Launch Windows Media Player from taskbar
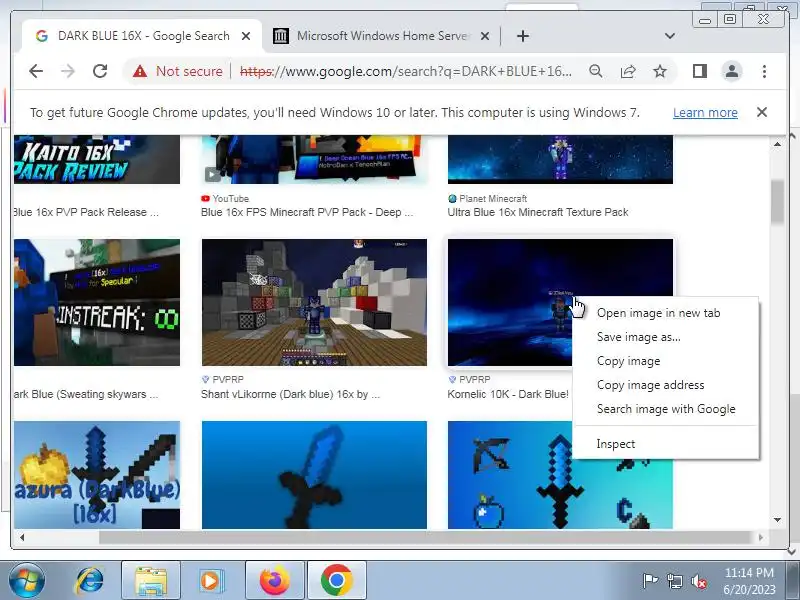This screenshot has width=800, height=600. pos(210,581)
